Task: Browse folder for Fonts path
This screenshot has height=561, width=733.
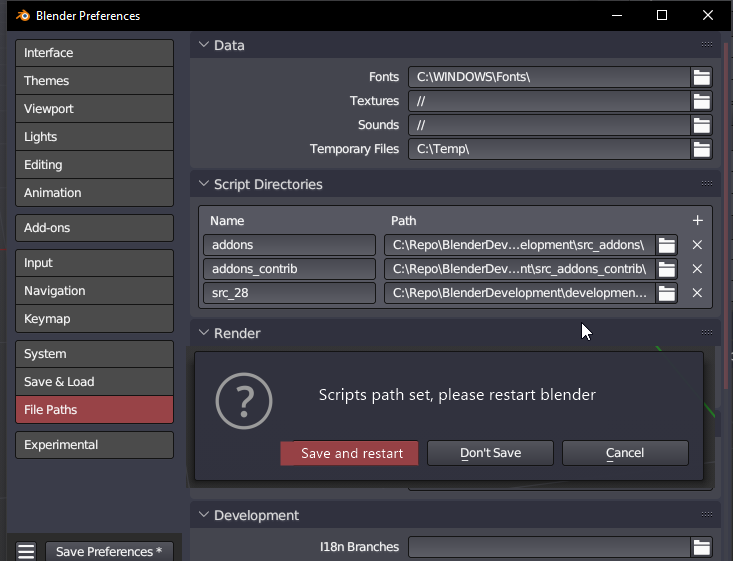Action: (701, 77)
